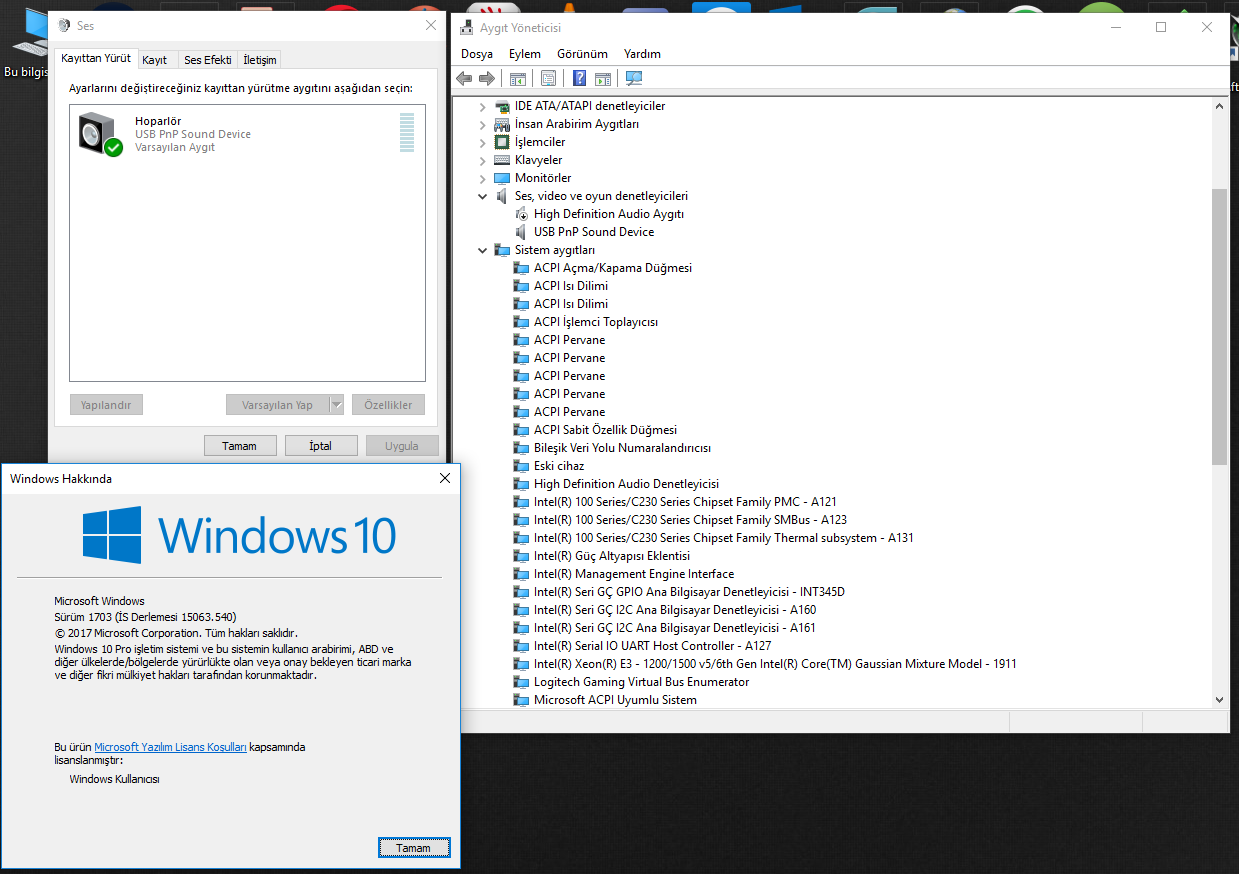Viewport: 1239px width, 874px height.
Task: Toggle the action pane show/hide toolbar icon
Action: point(603,79)
